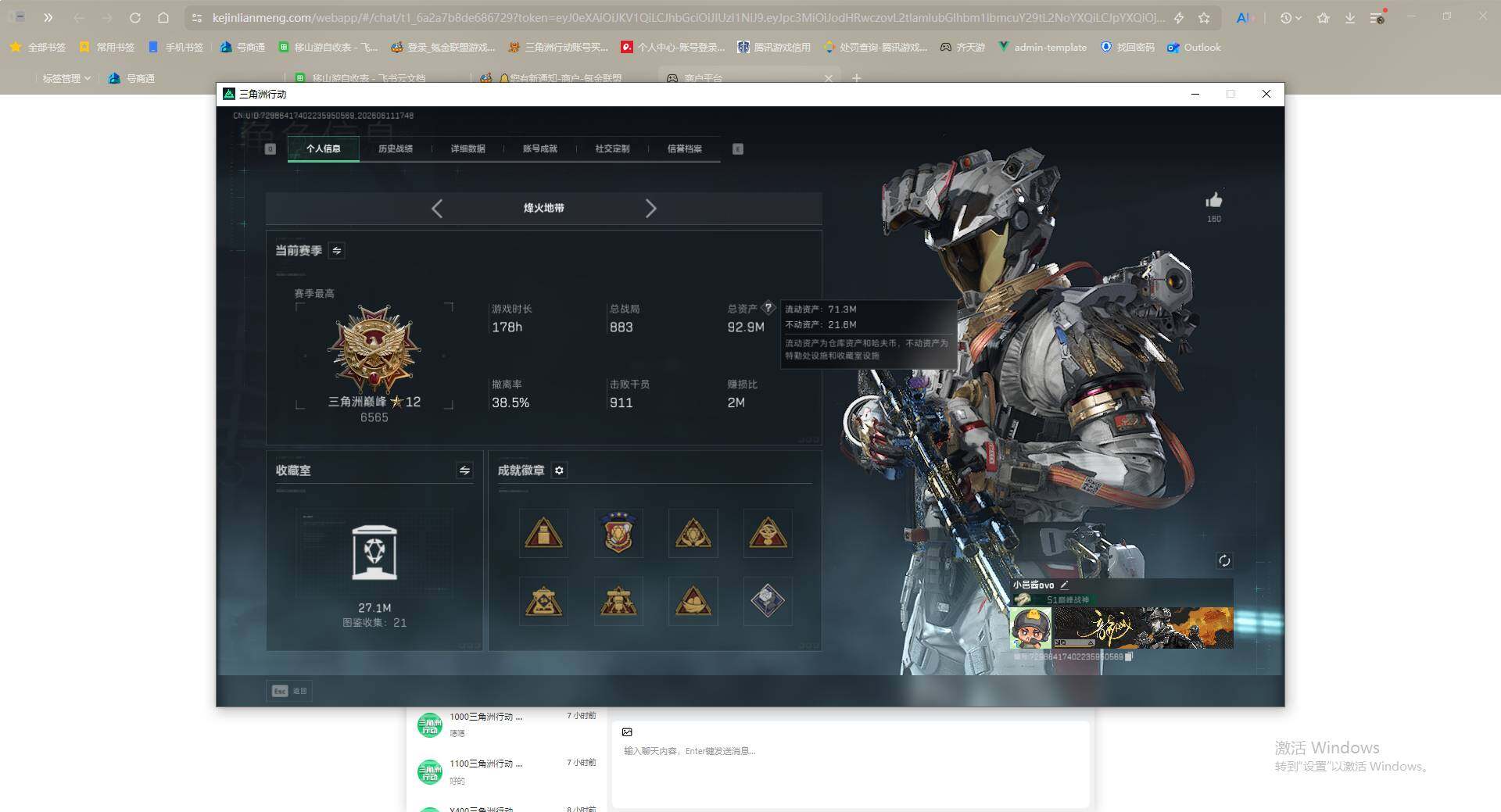Screen dimensions: 1501x812
Task: Open the 腾讯游戏信用 bookmark
Action: point(774,48)
